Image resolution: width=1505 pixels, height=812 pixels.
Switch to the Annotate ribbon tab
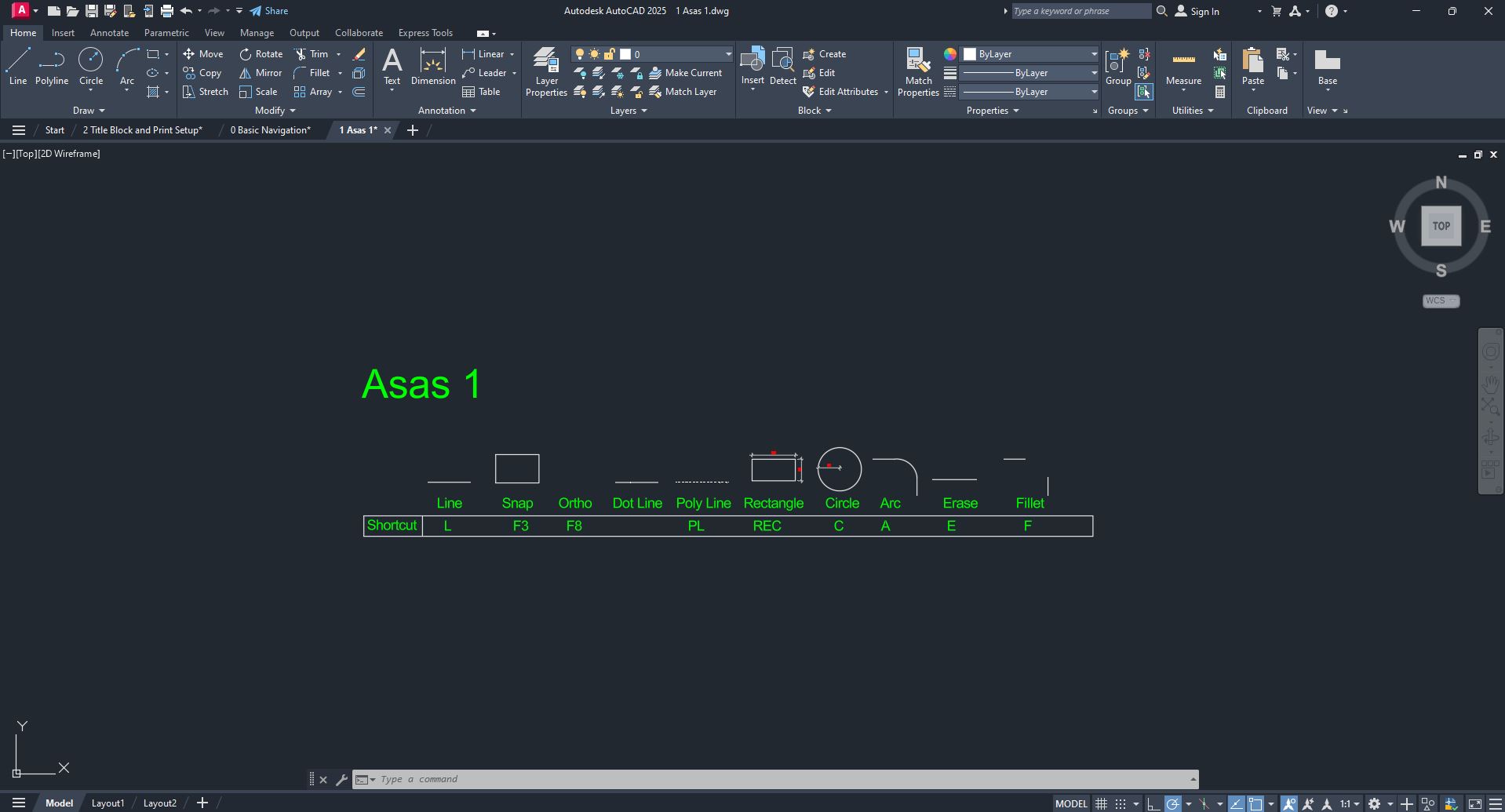tap(109, 33)
